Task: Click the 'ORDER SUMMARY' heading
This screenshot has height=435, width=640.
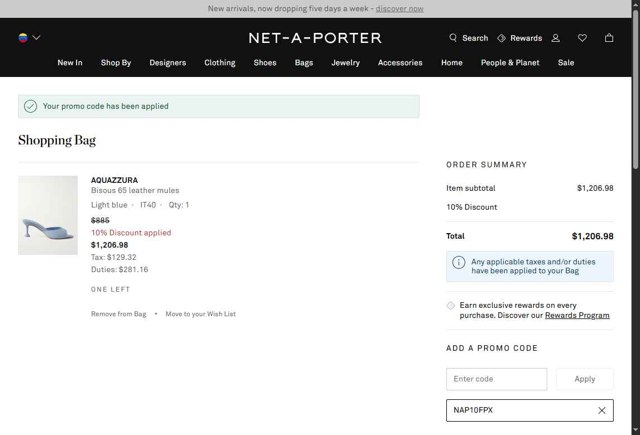Action: (x=487, y=165)
